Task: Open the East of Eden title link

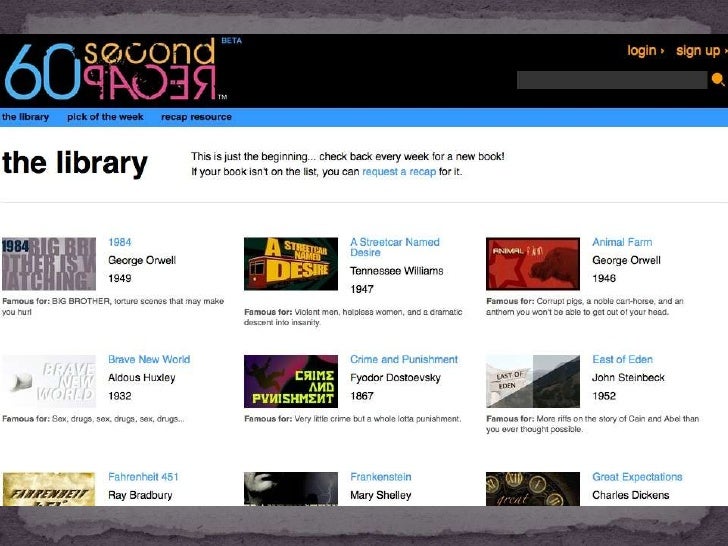Action: 623,359
